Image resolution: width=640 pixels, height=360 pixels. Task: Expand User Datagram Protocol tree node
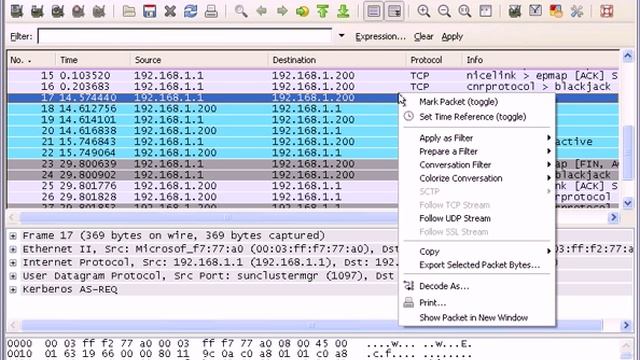(x=13, y=276)
